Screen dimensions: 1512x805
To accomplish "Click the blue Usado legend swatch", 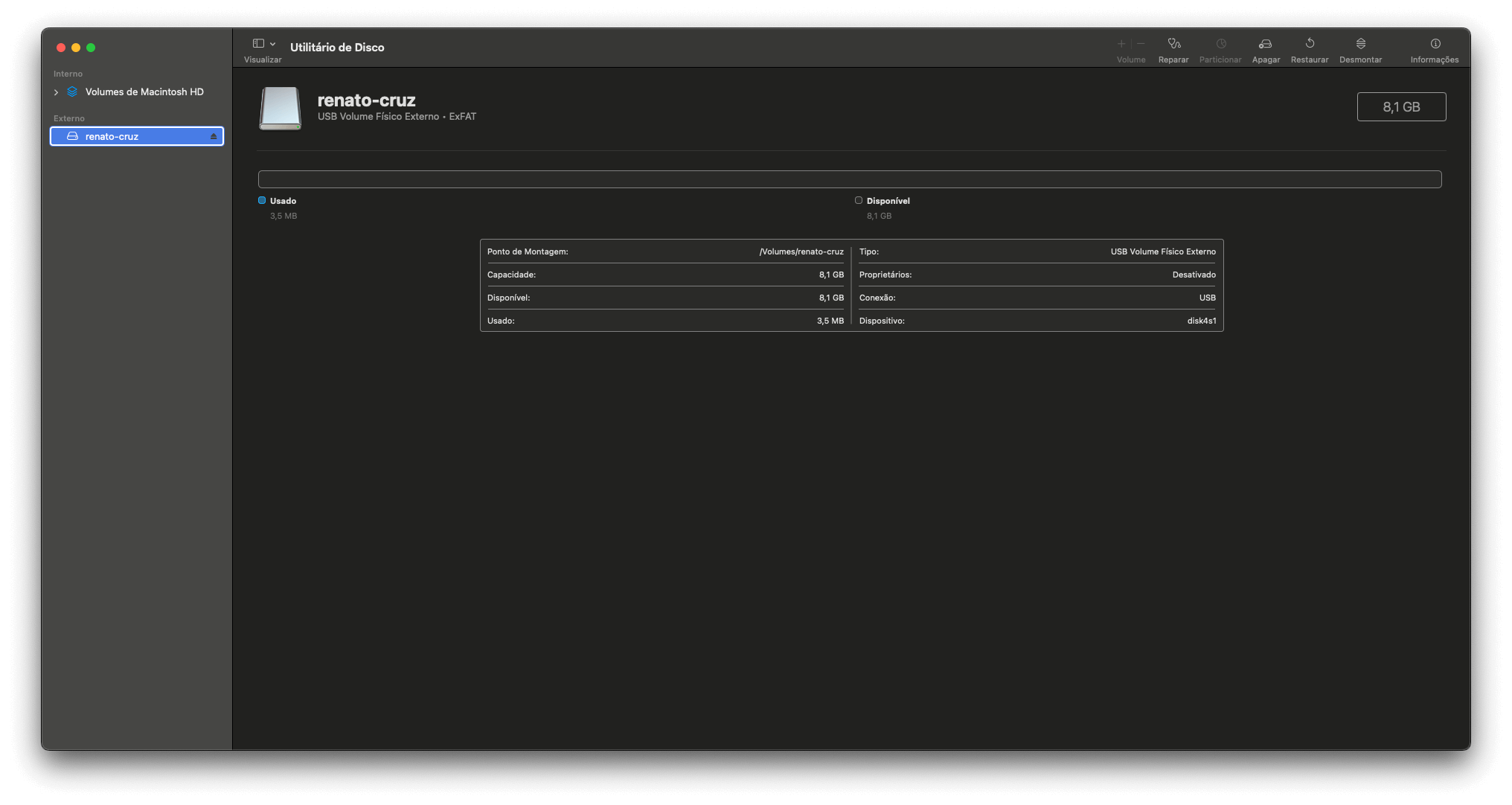I will (x=262, y=200).
